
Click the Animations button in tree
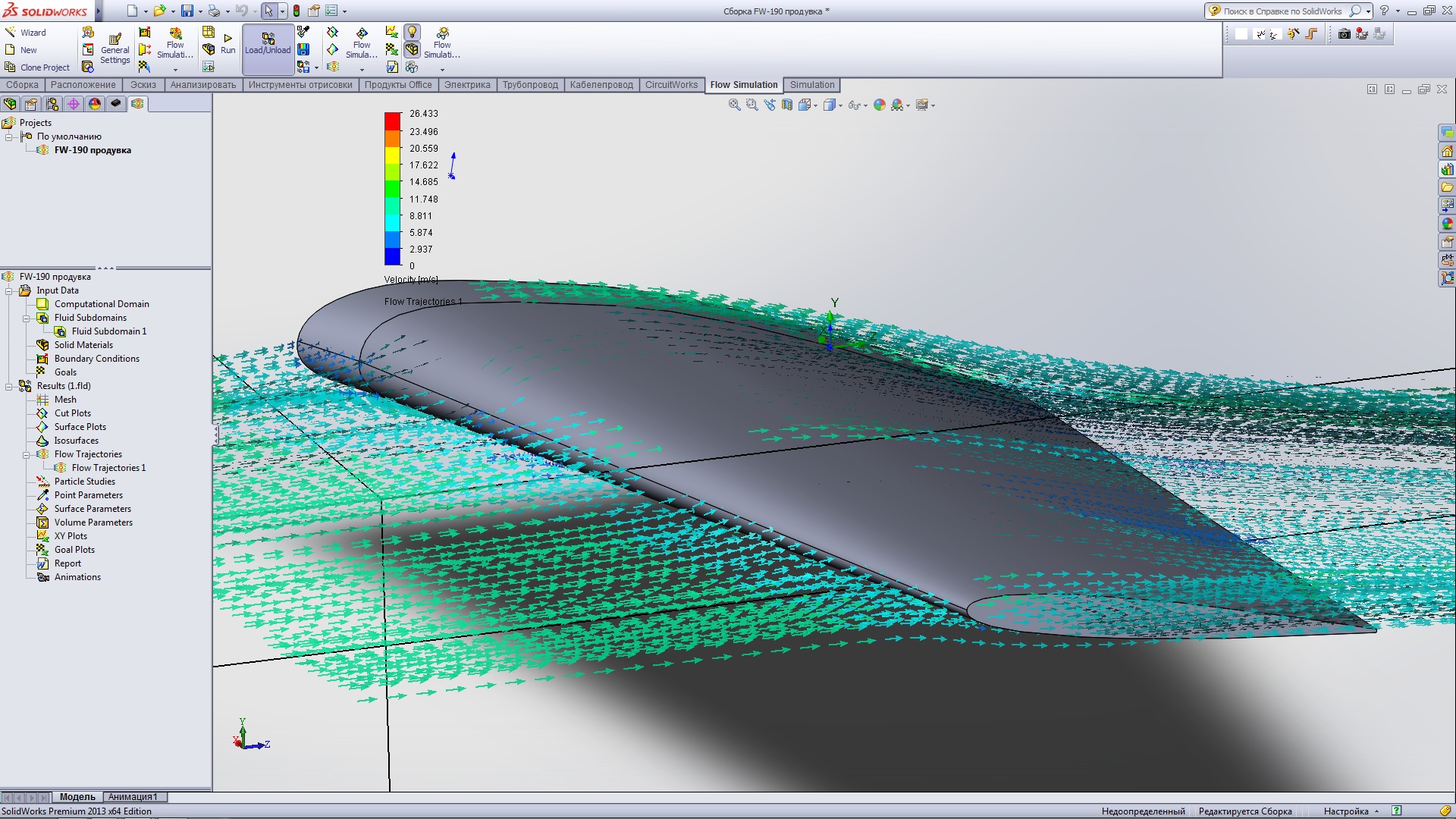coord(77,577)
